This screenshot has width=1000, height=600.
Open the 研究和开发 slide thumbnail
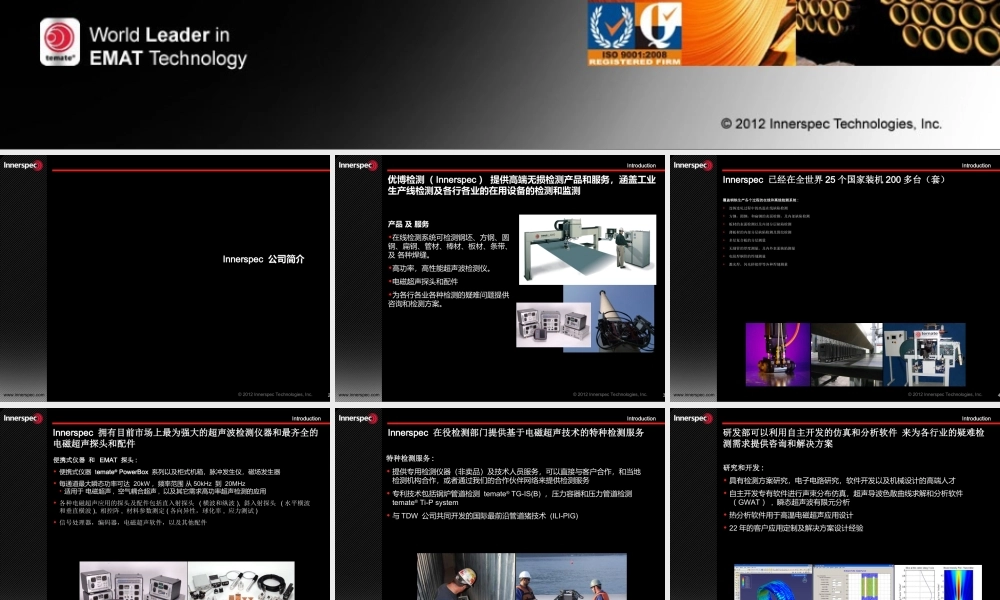click(x=835, y=504)
